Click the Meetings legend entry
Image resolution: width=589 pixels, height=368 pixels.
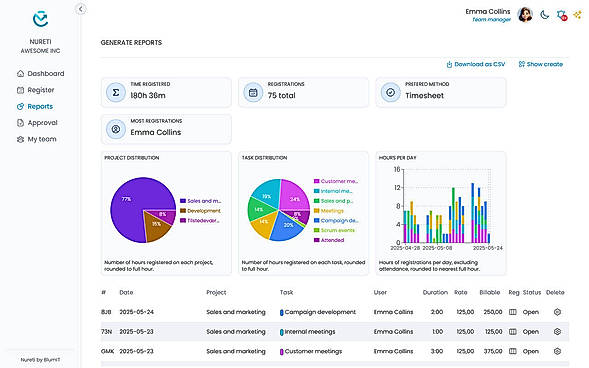tap(329, 211)
